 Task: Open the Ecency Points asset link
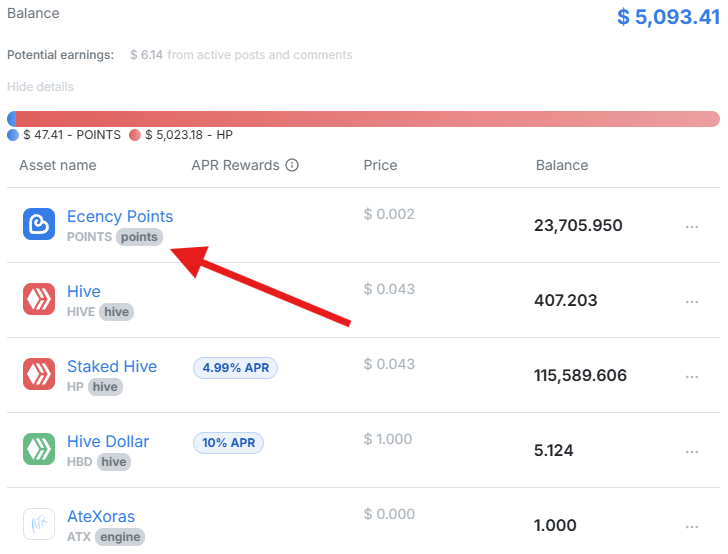tap(120, 216)
